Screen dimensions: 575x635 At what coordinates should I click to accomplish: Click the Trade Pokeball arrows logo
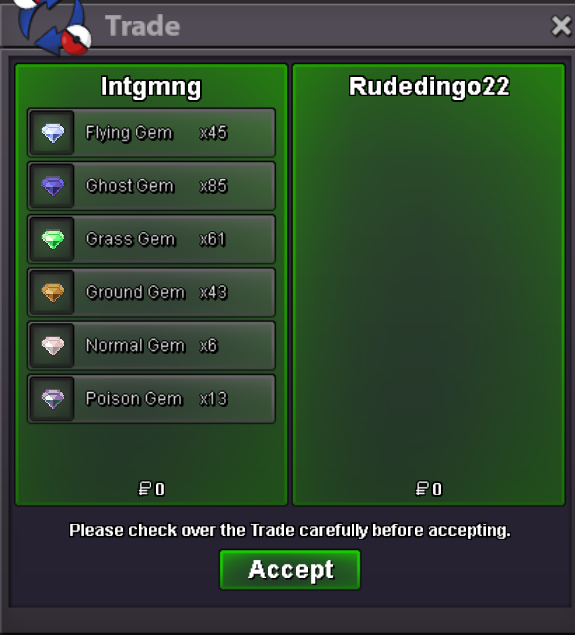pos(52,25)
